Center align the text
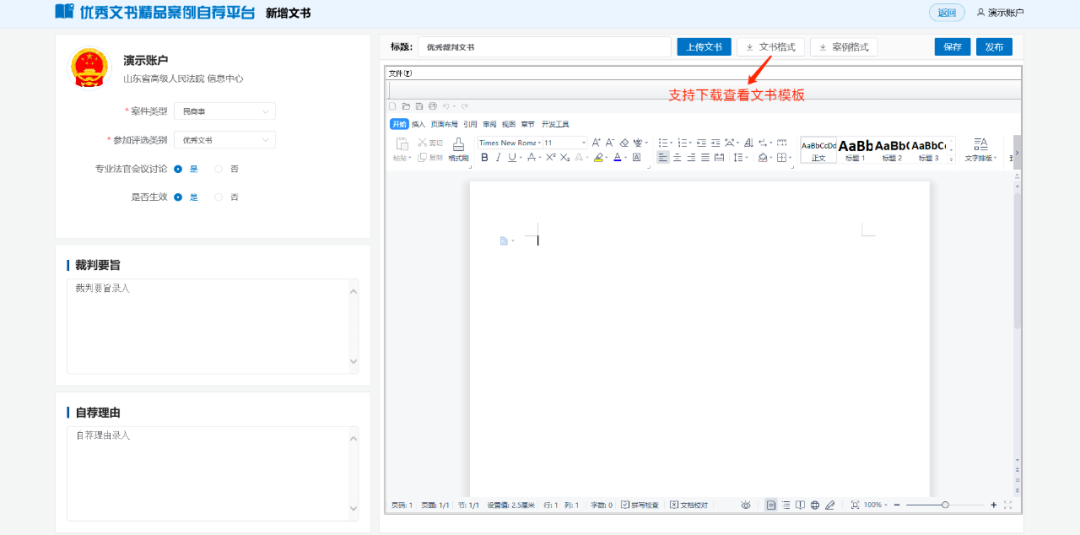 [x=677, y=157]
